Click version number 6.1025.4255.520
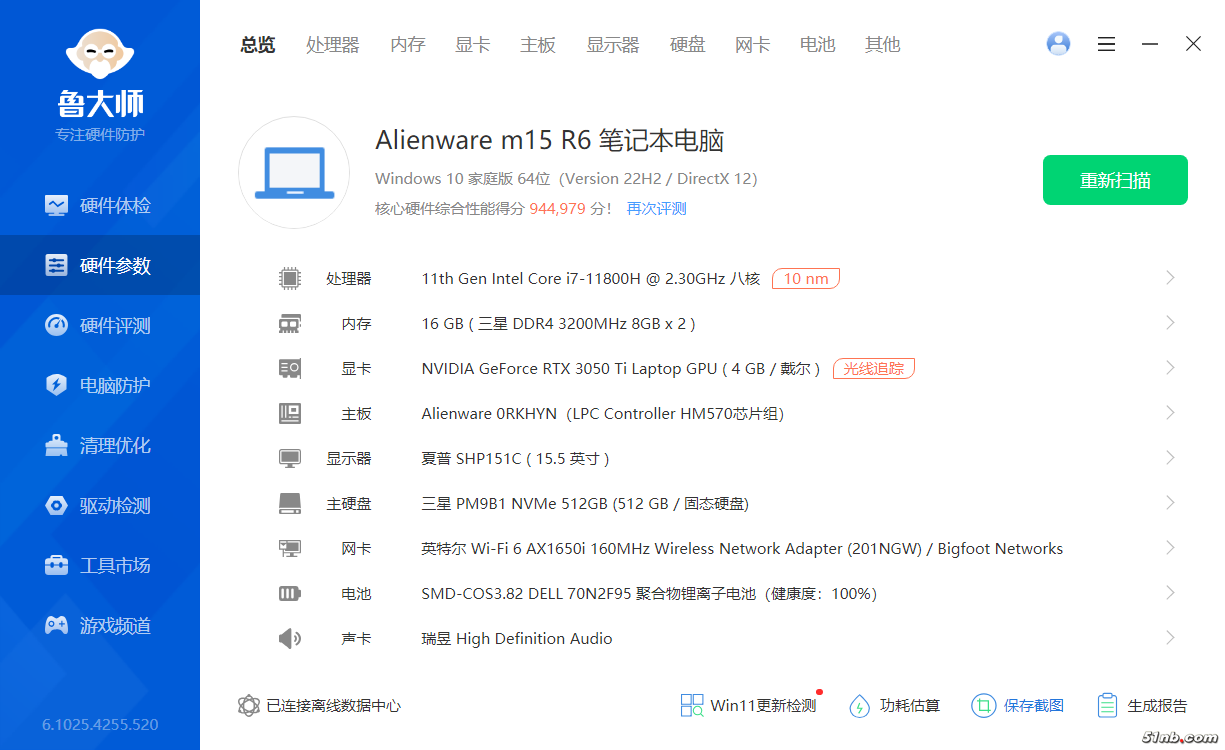Image resolution: width=1225 pixels, height=750 pixels. coord(100,725)
